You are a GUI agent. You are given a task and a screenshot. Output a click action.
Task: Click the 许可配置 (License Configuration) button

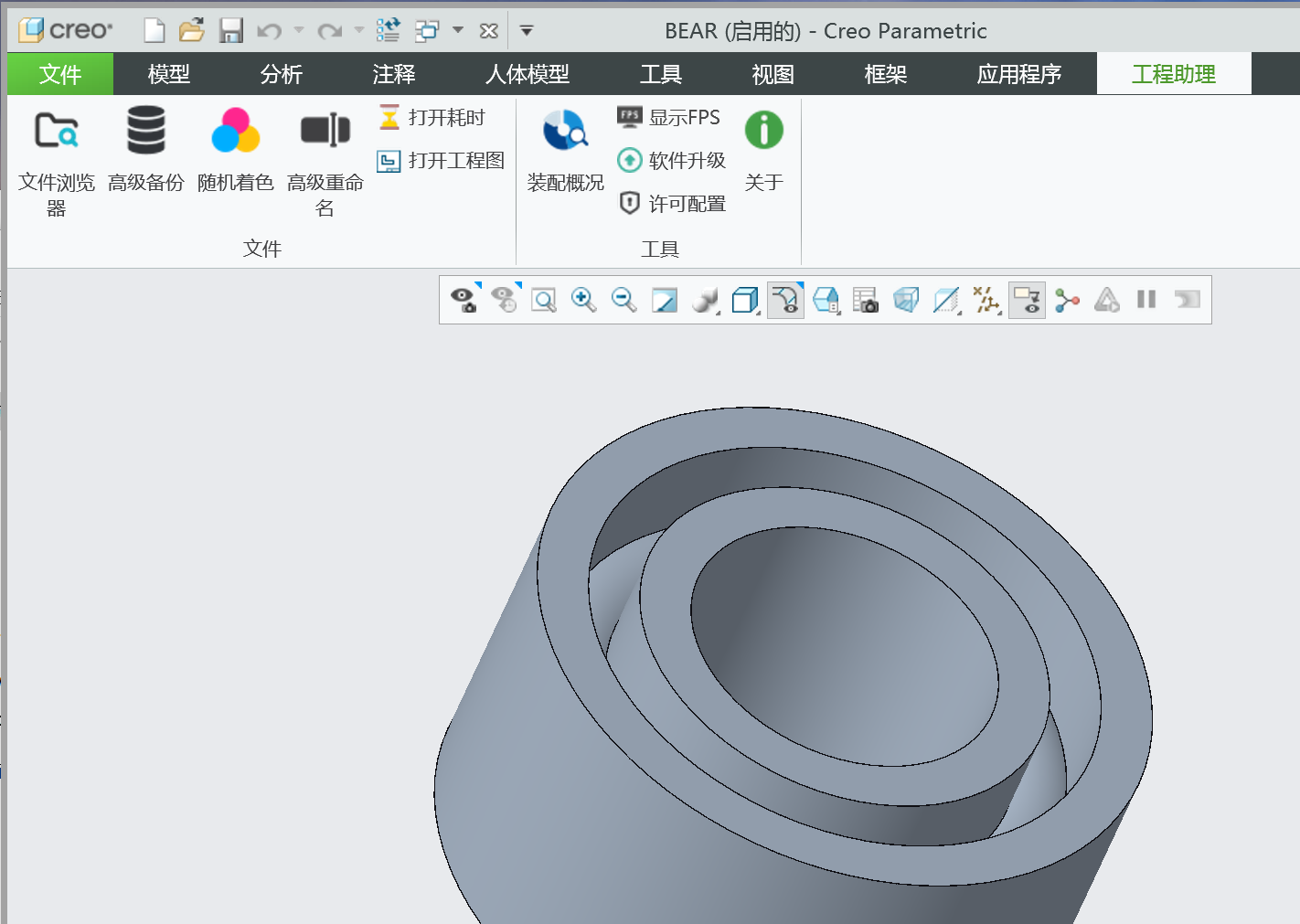673,203
